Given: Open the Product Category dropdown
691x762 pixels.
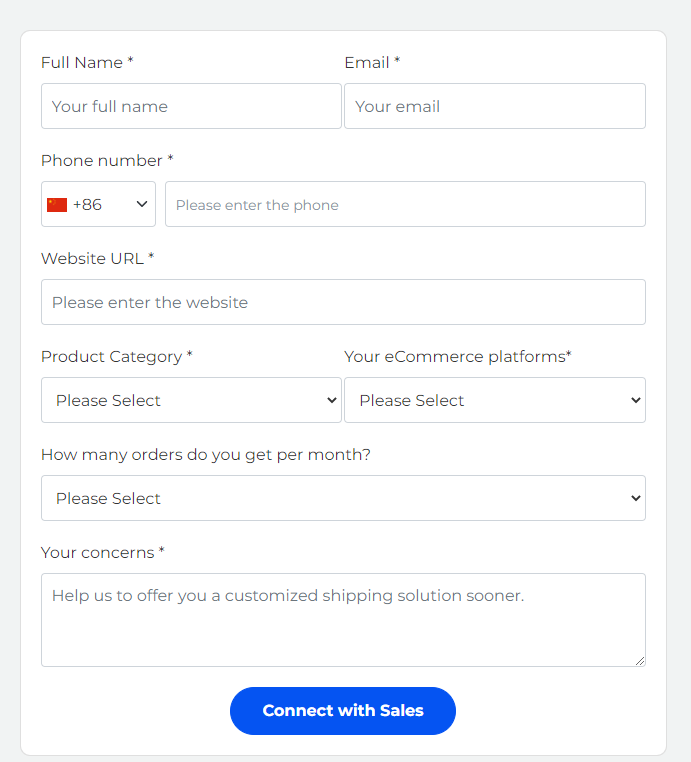Looking at the screenshot, I should pyautogui.click(x=191, y=400).
